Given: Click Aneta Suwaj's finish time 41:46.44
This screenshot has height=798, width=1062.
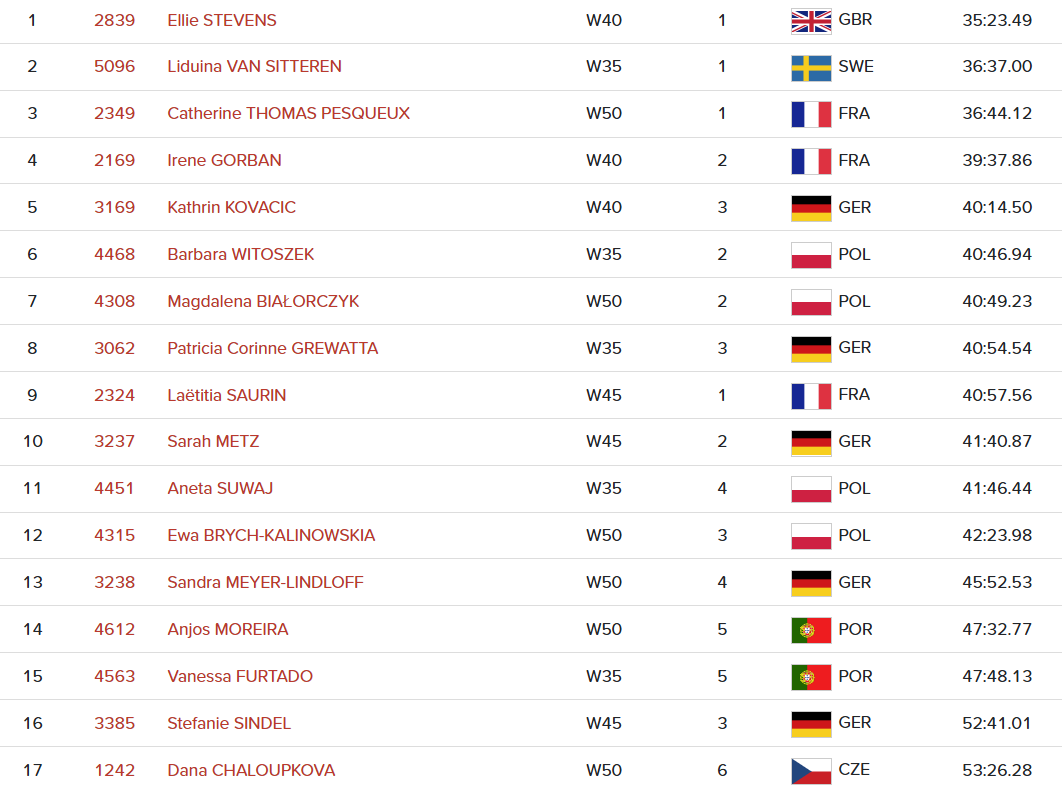Looking at the screenshot, I should pos(997,489).
